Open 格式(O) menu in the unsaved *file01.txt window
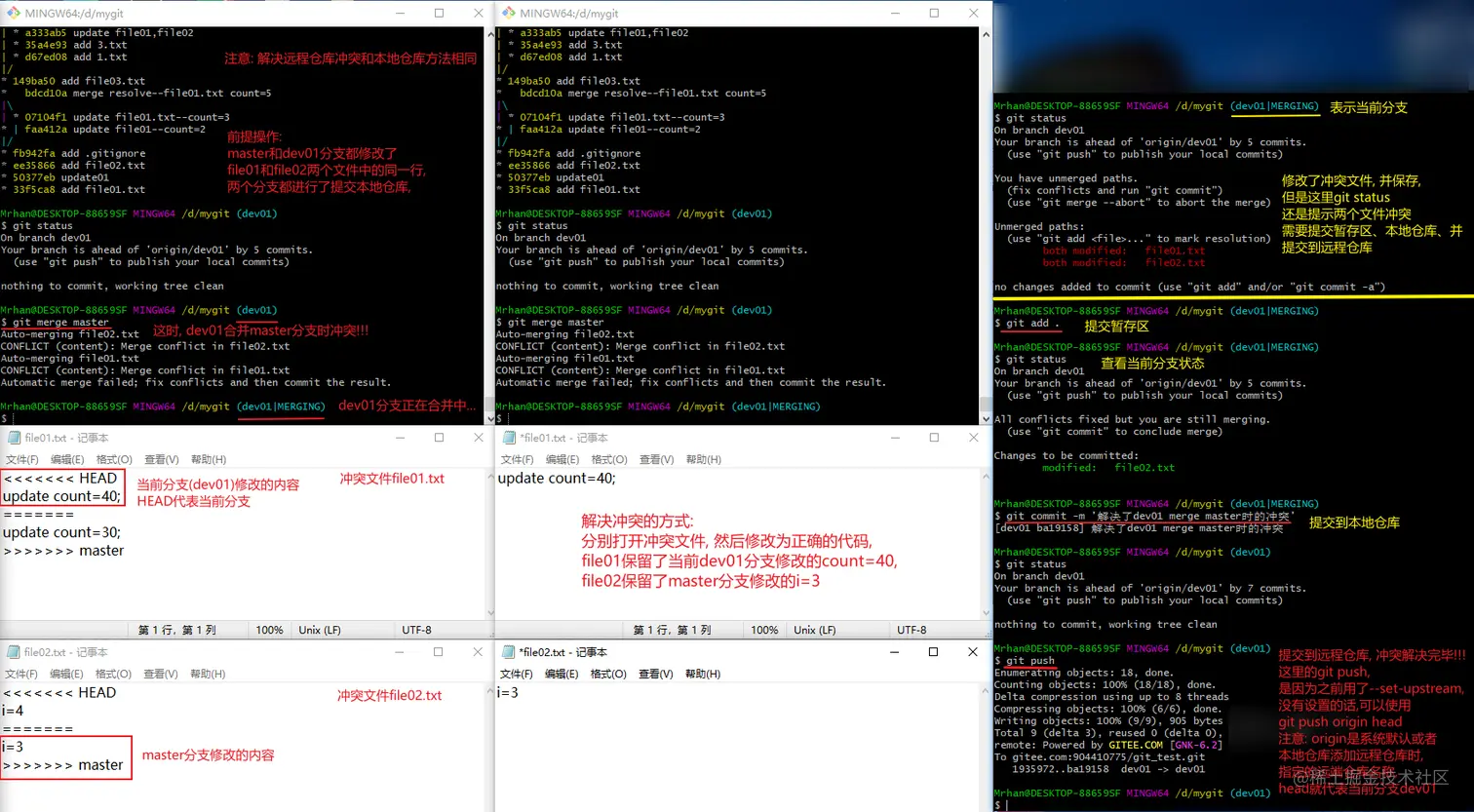Screen dimensions: 1474x812 pos(608,459)
